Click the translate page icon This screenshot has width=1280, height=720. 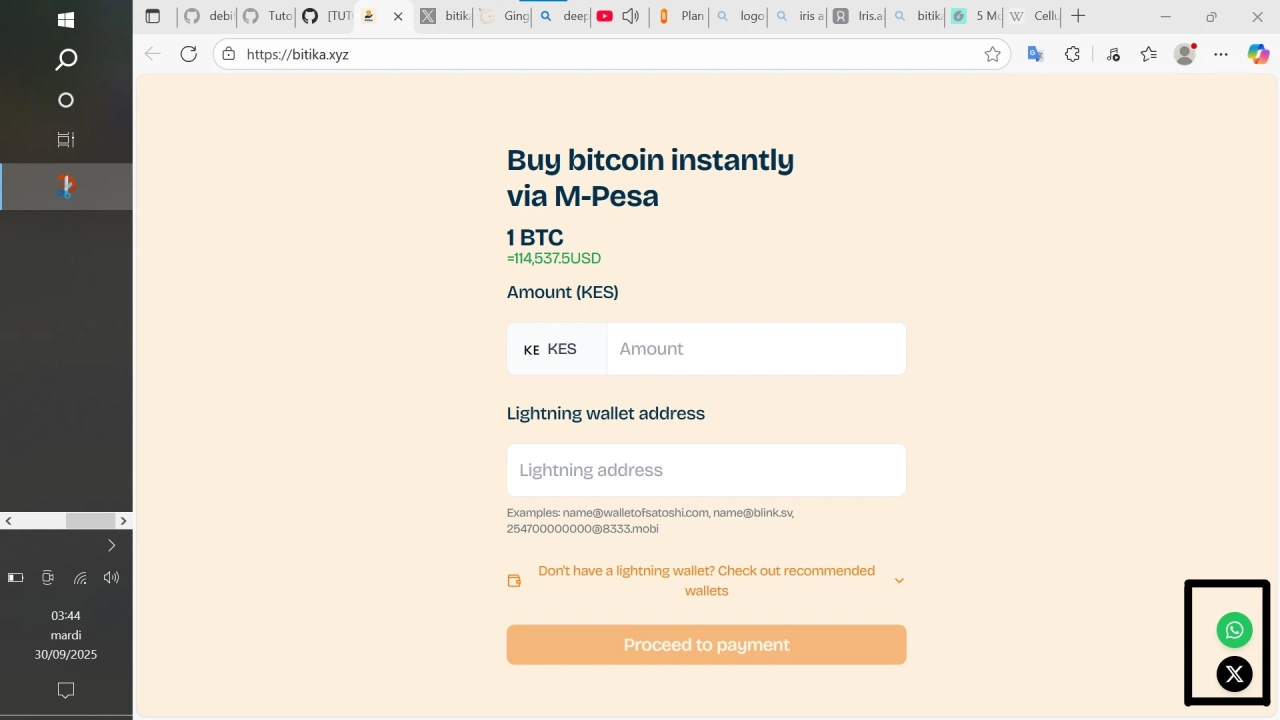pyautogui.click(x=1035, y=55)
